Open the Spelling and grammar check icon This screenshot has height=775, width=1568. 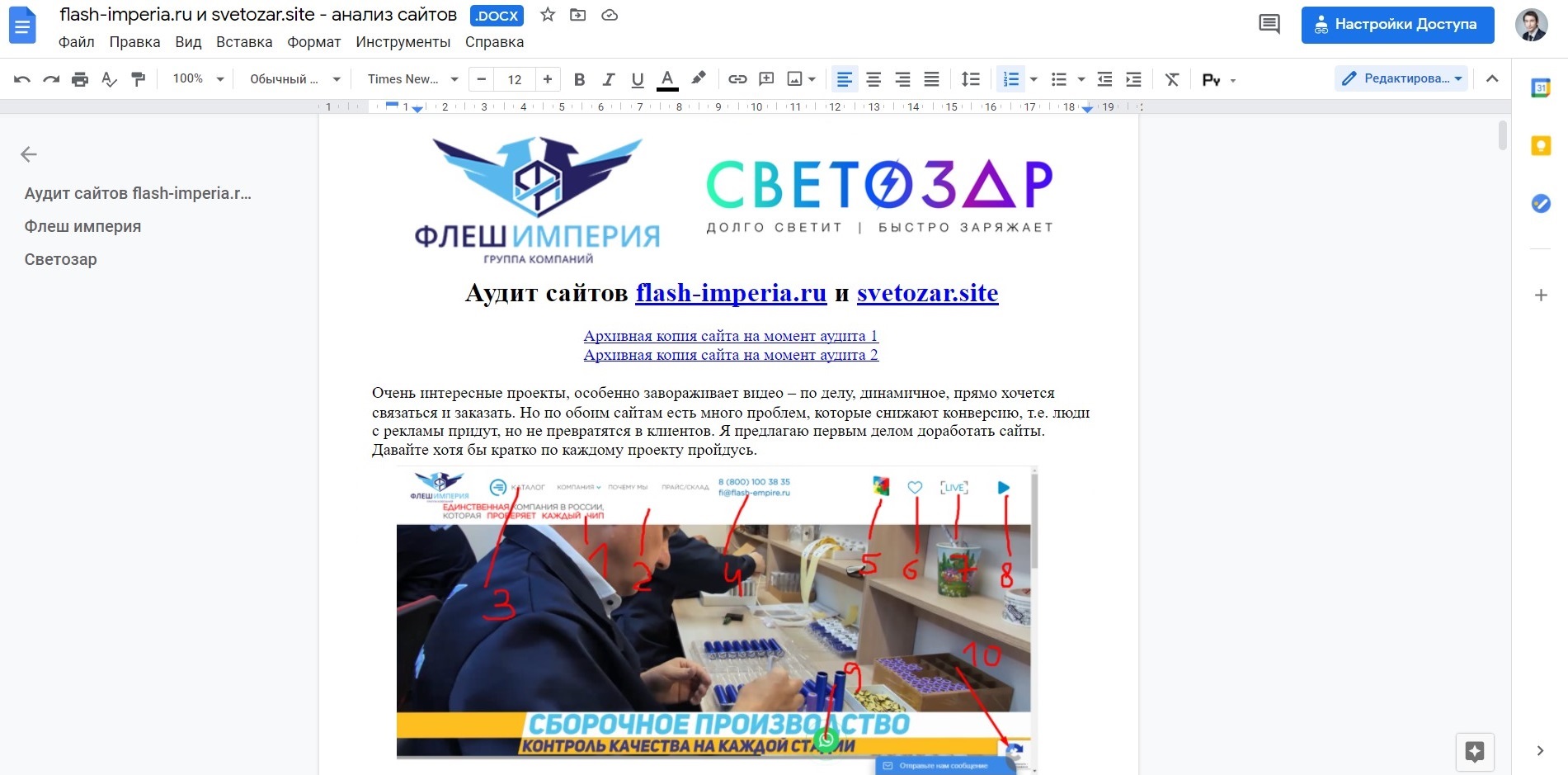click(x=109, y=78)
